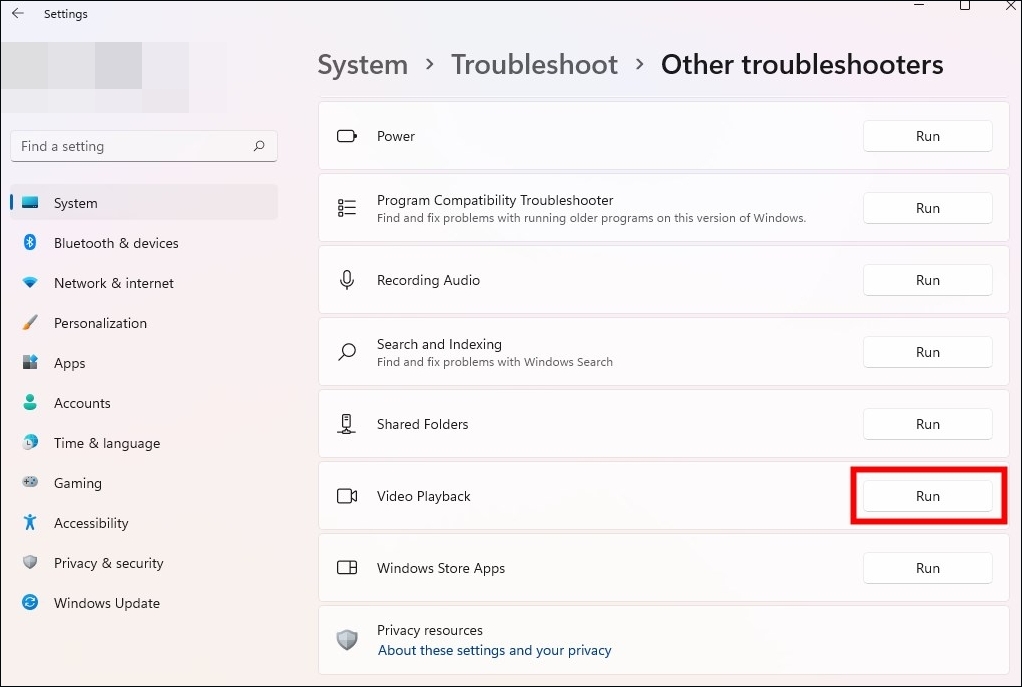Image resolution: width=1022 pixels, height=687 pixels.
Task: Select the Privacy & security shield icon
Action: [30, 563]
